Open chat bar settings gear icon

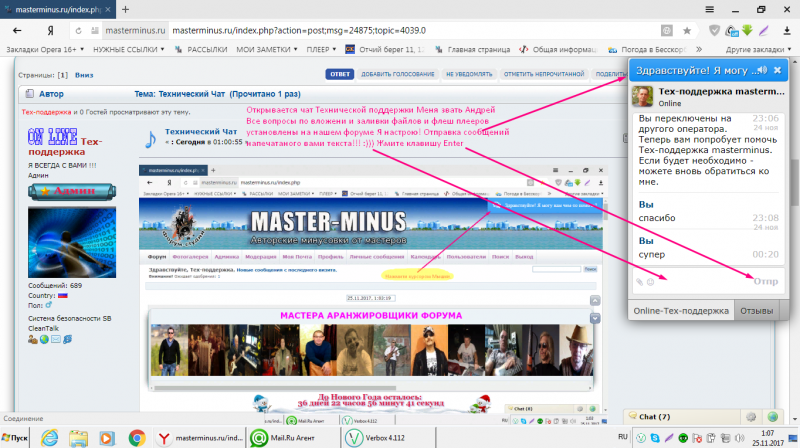(x=751, y=416)
